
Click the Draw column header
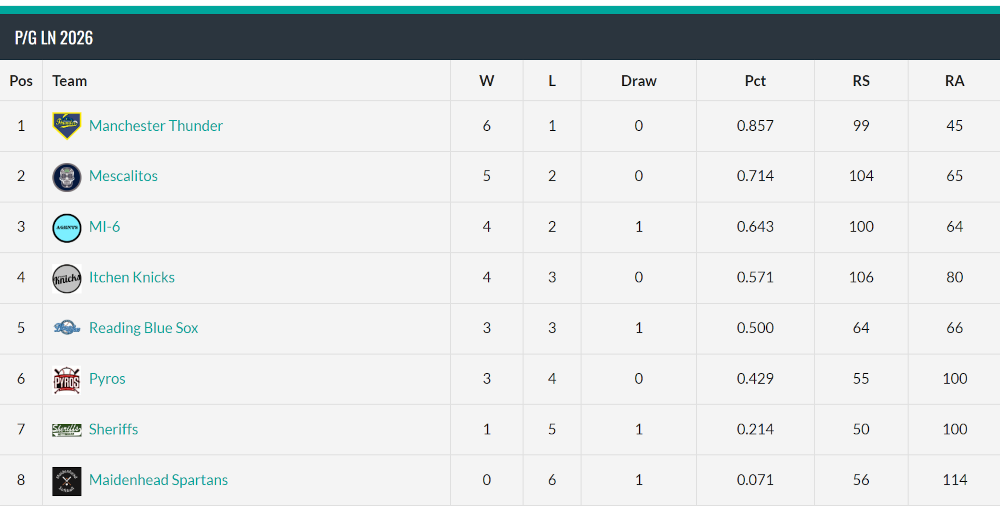point(638,80)
